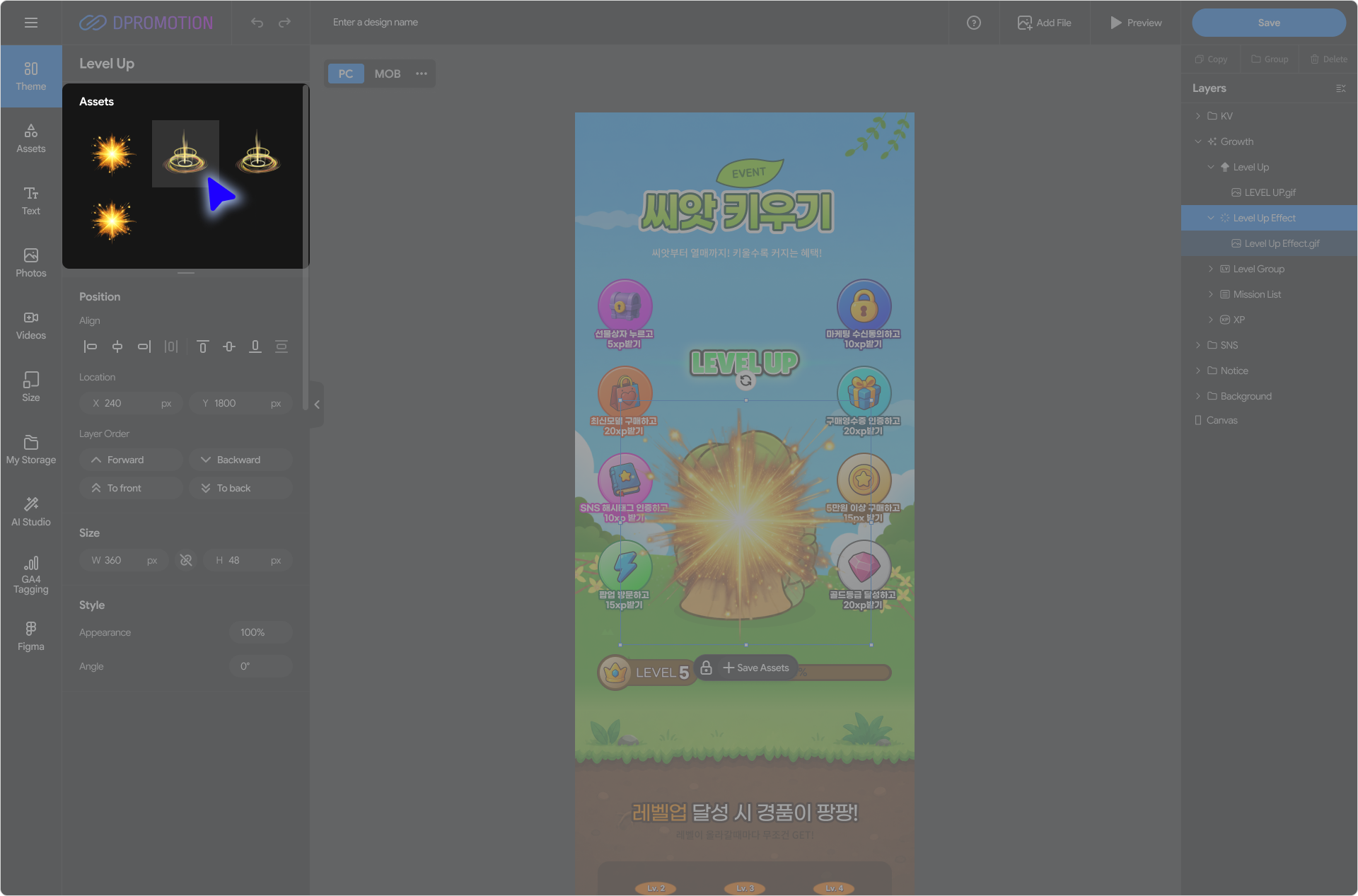Select the Level Up Effect.gif layer

click(x=1269, y=243)
